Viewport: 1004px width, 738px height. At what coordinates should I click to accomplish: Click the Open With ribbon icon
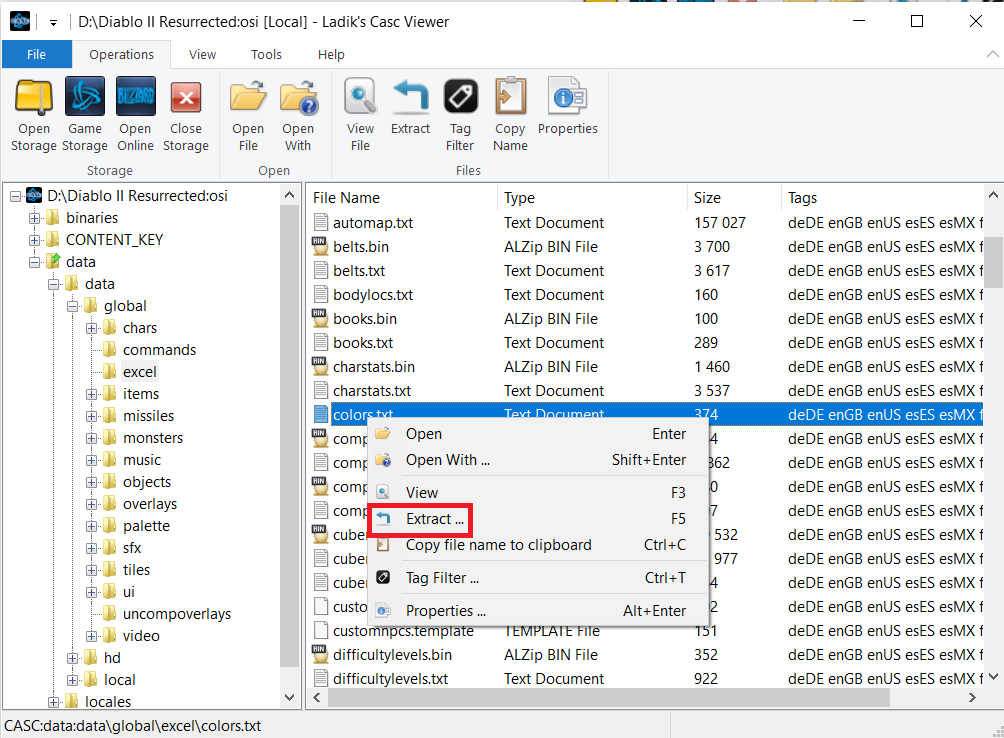tap(298, 97)
